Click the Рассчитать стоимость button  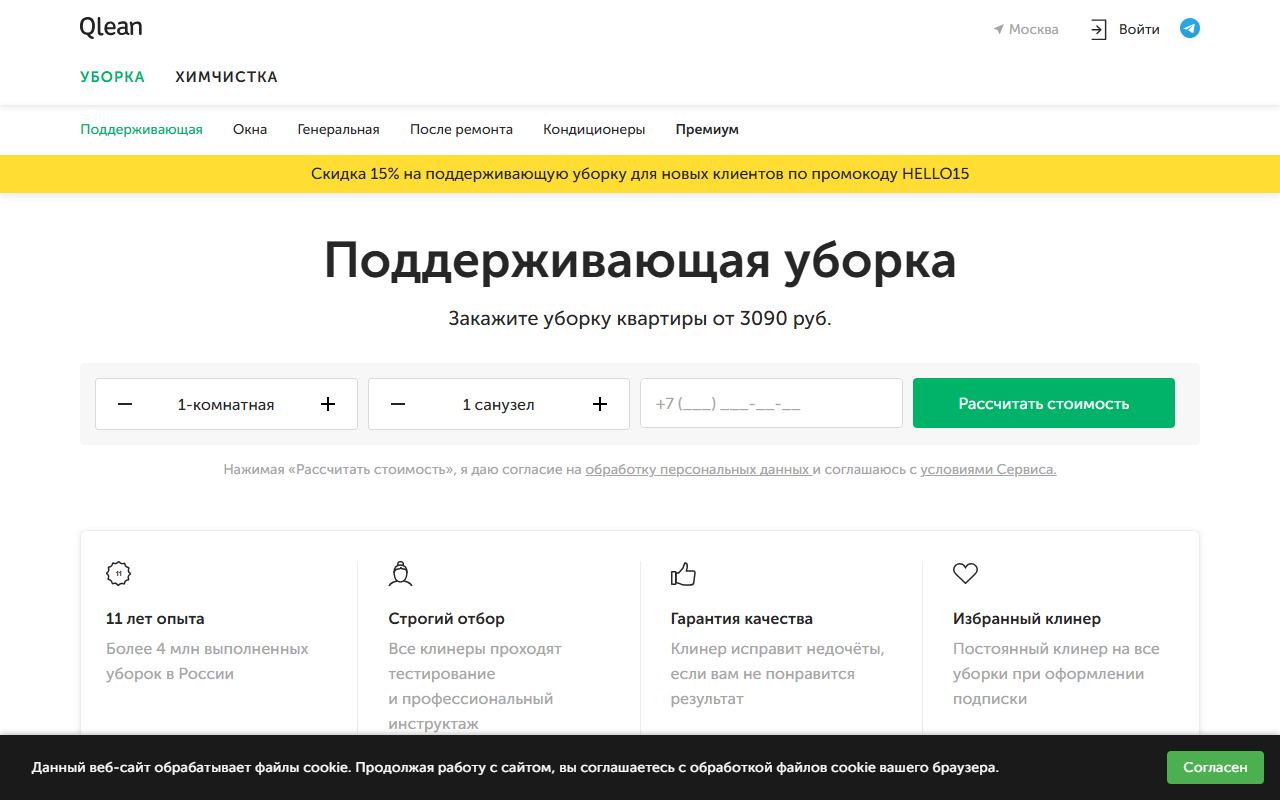1044,404
